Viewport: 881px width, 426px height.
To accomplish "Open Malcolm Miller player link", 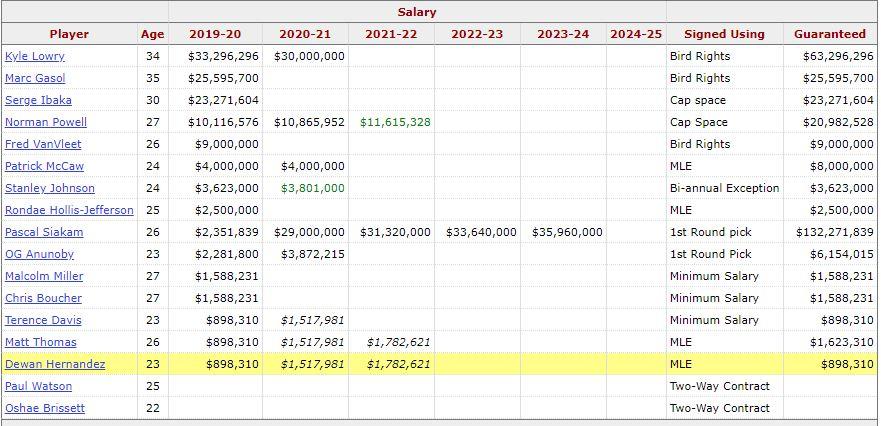I will [44, 276].
